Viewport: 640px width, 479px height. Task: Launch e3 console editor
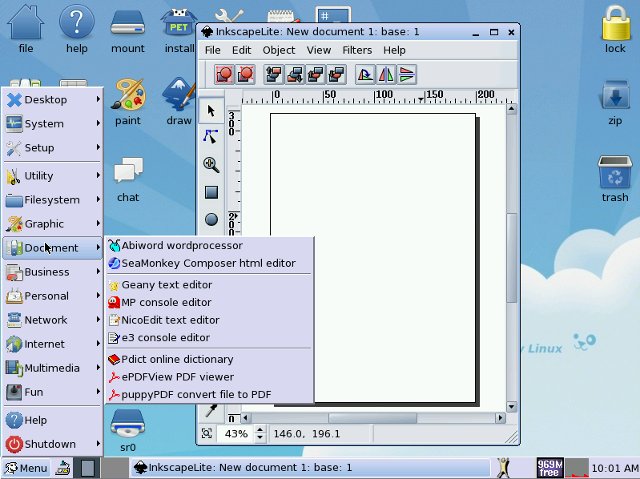(x=209, y=337)
